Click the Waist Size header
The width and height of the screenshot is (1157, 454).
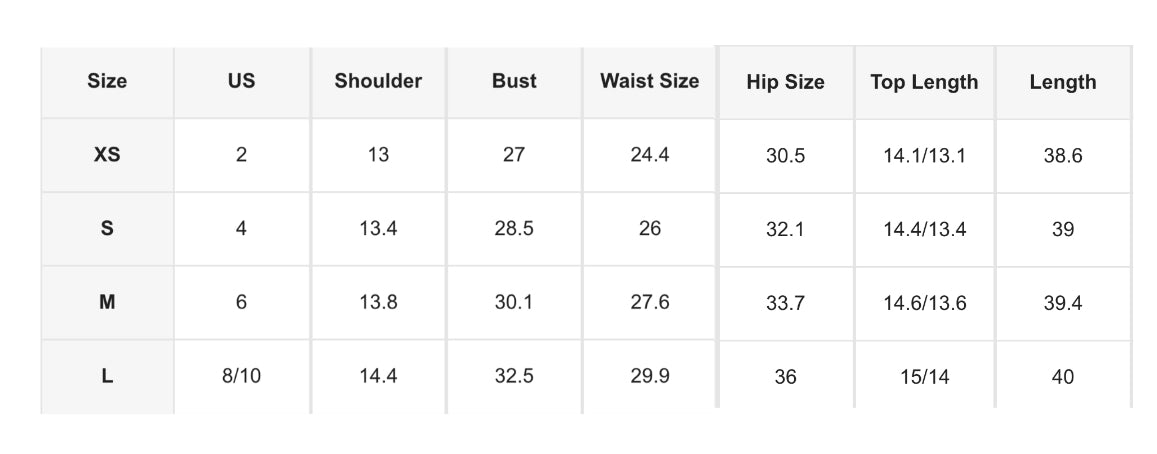click(649, 82)
